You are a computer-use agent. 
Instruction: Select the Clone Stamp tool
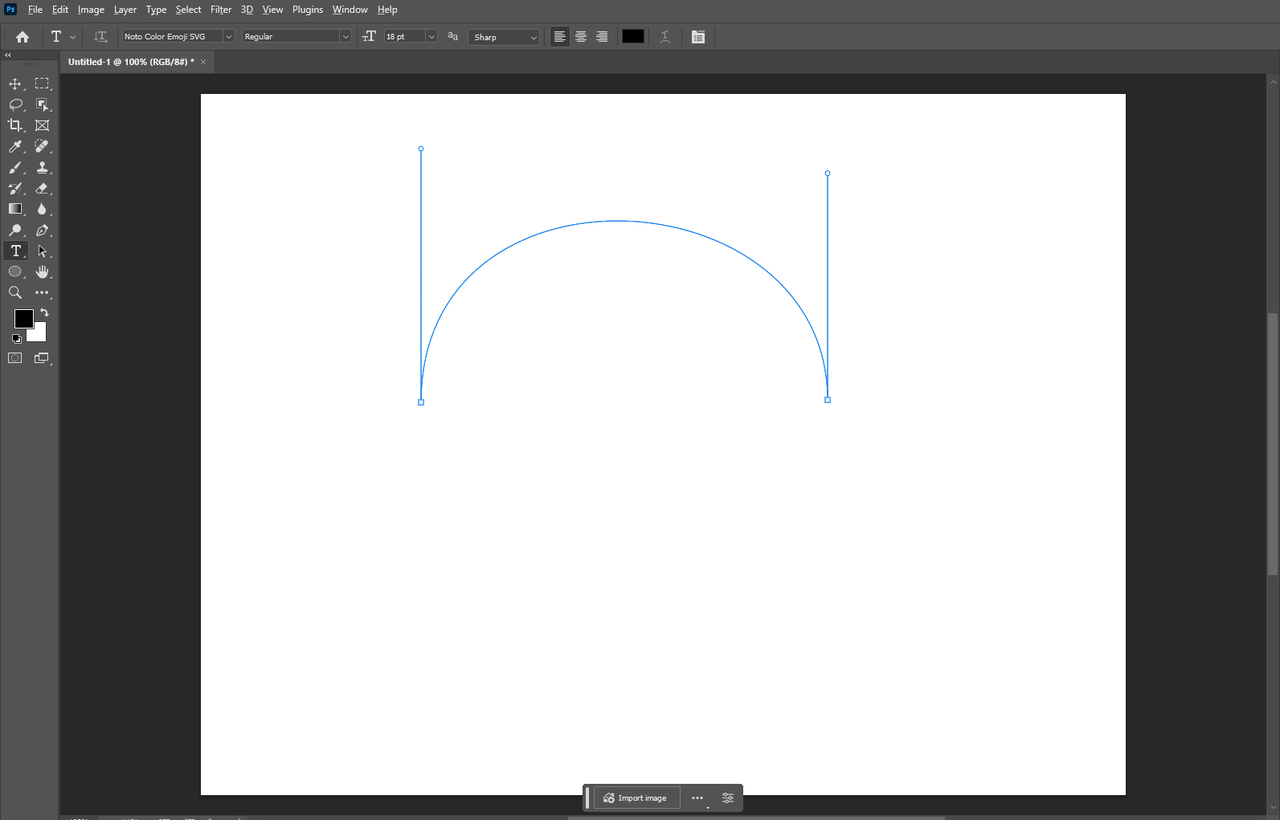[42, 167]
